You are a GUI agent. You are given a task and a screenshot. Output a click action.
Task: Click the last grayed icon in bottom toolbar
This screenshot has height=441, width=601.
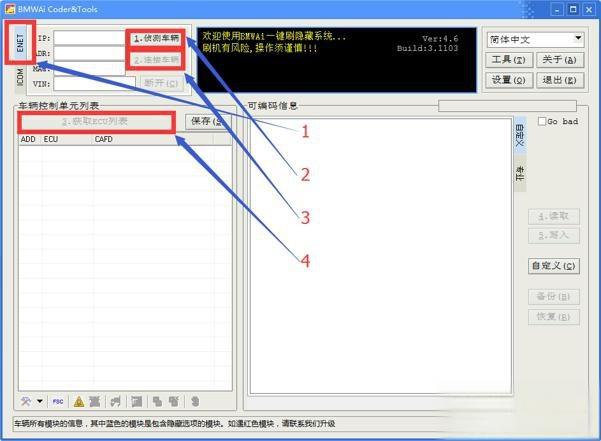pos(195,401)
